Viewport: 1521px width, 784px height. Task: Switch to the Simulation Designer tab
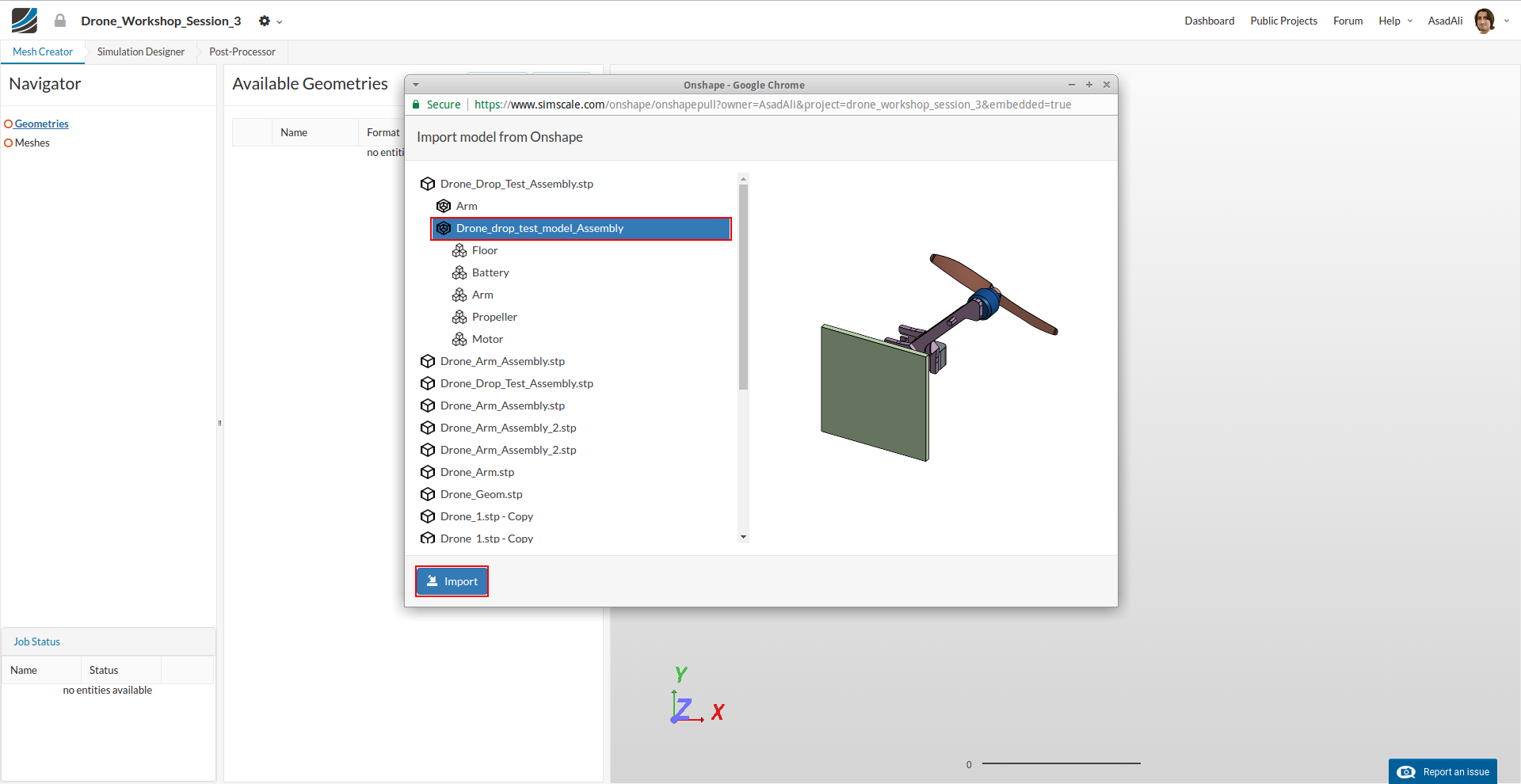click(141, 52)
